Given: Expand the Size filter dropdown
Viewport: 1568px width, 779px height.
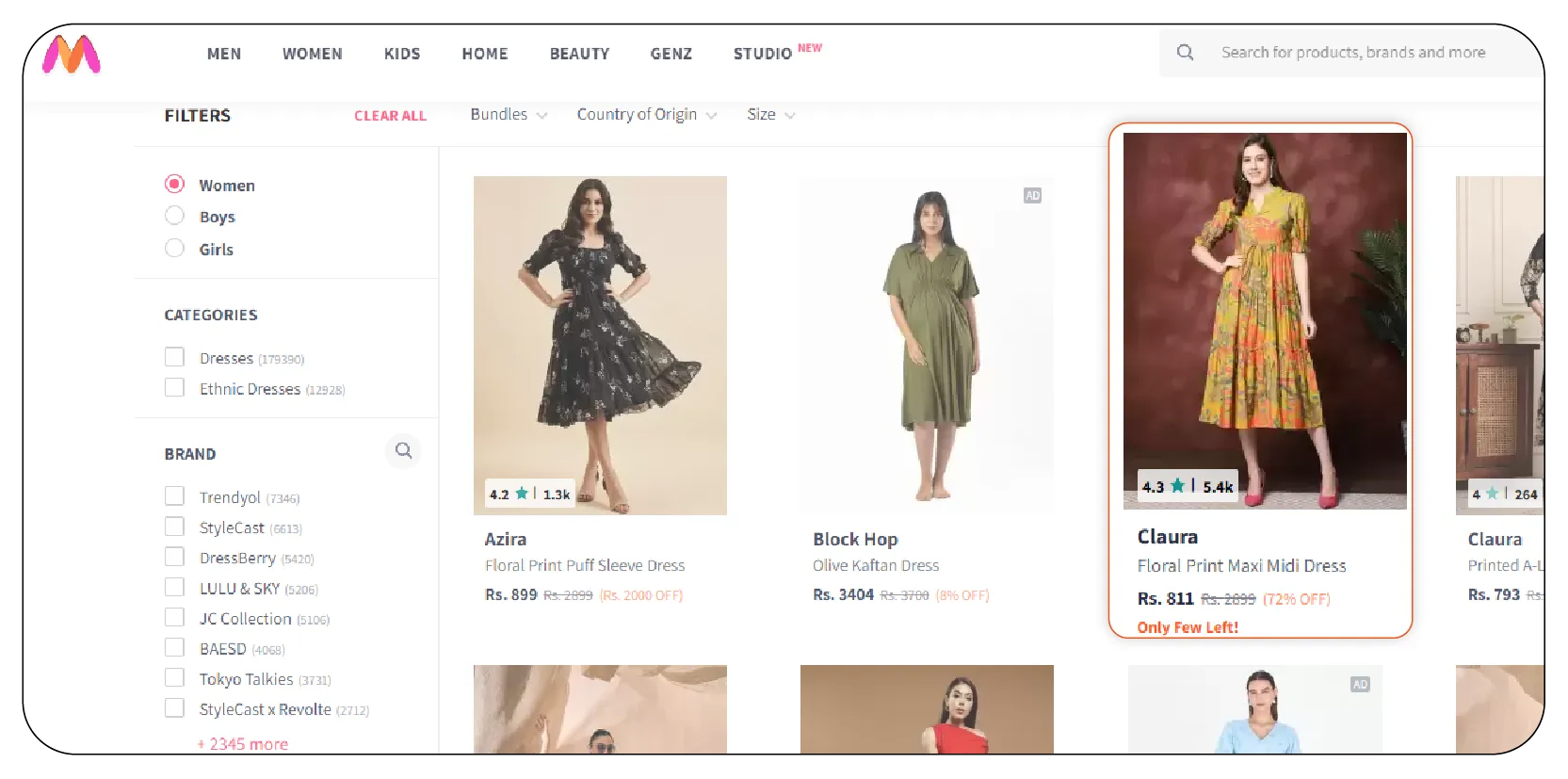Looking at the screenshot, I should coord(770,115).
